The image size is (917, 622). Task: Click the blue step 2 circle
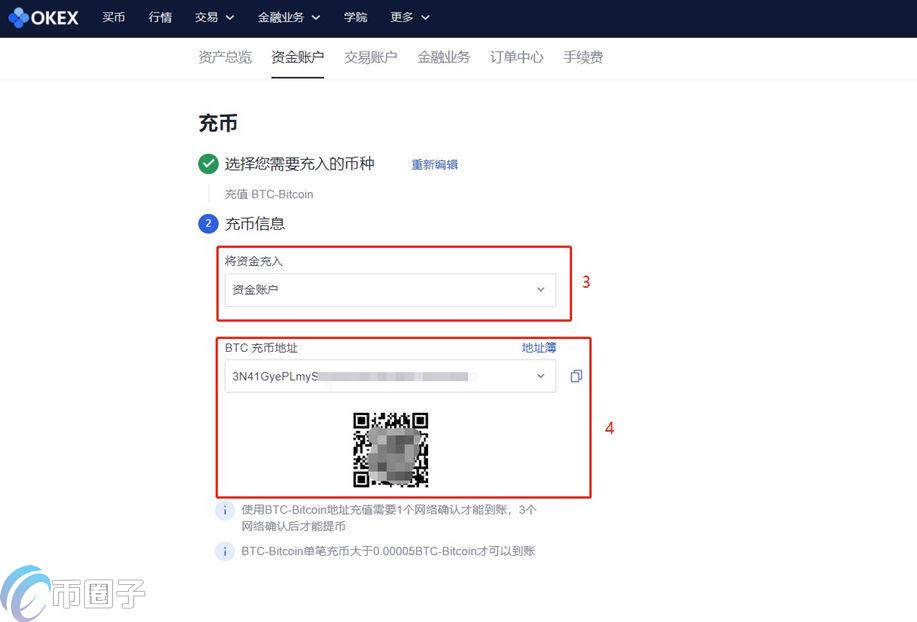pos(208,223)
